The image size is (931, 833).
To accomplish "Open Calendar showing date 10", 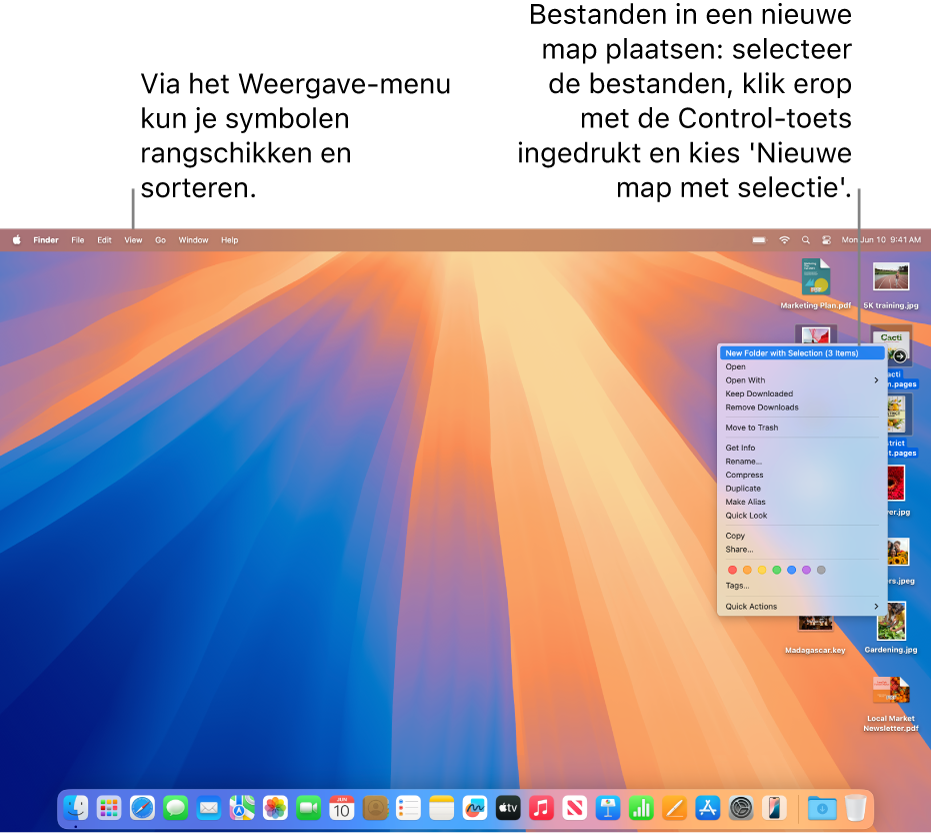I will [342, 808].
